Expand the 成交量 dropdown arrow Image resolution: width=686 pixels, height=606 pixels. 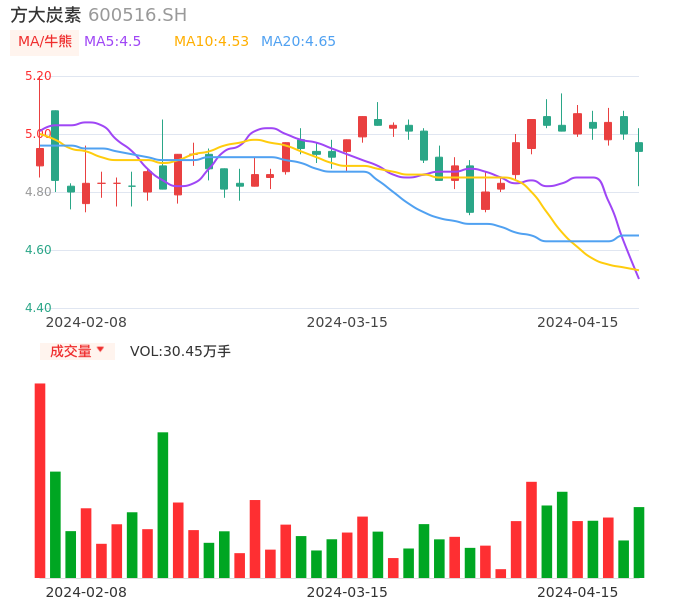pos(100,350)
